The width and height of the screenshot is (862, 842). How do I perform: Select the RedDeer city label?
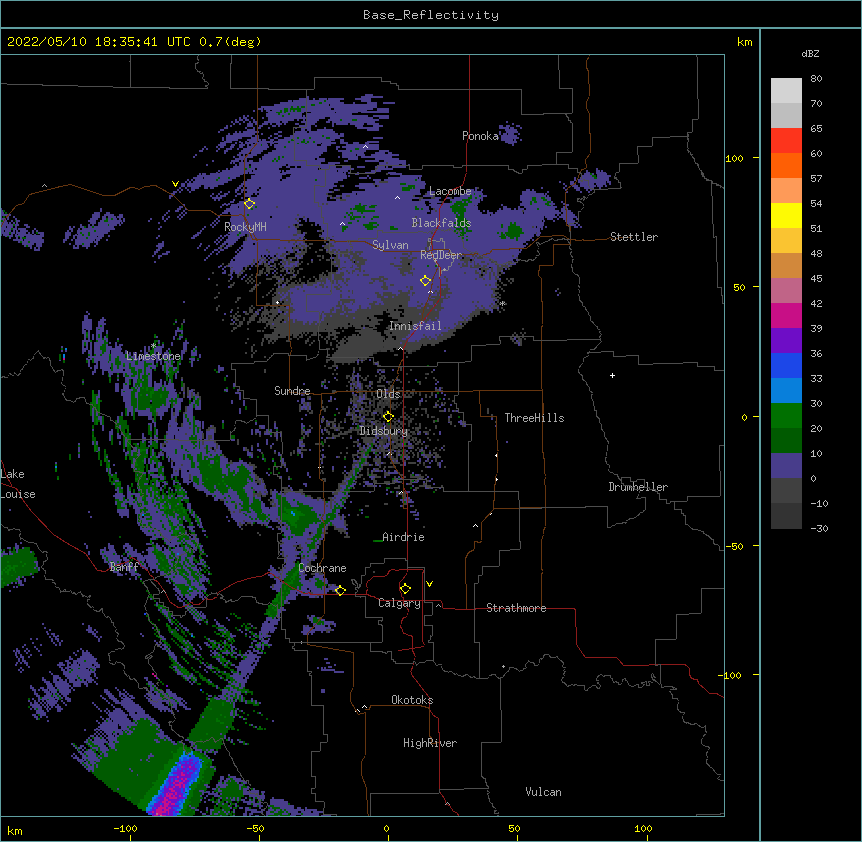point(441,255)
